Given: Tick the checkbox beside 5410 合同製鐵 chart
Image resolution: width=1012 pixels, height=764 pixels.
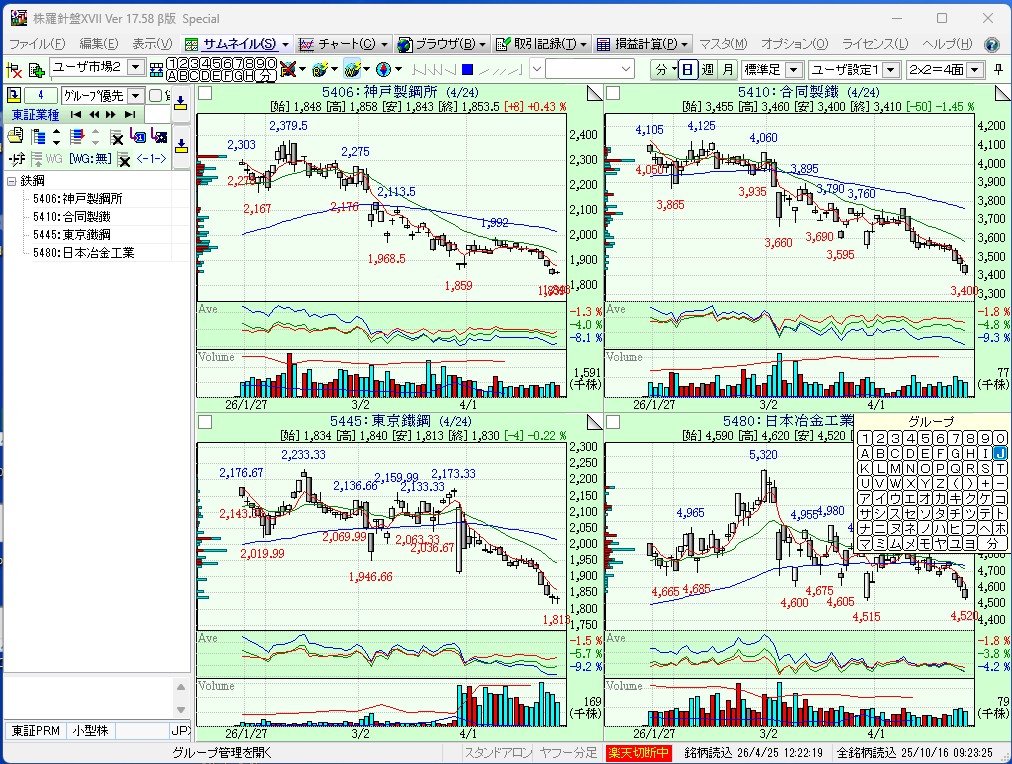Looking at the screenshot, I should [x=613, y=93].
